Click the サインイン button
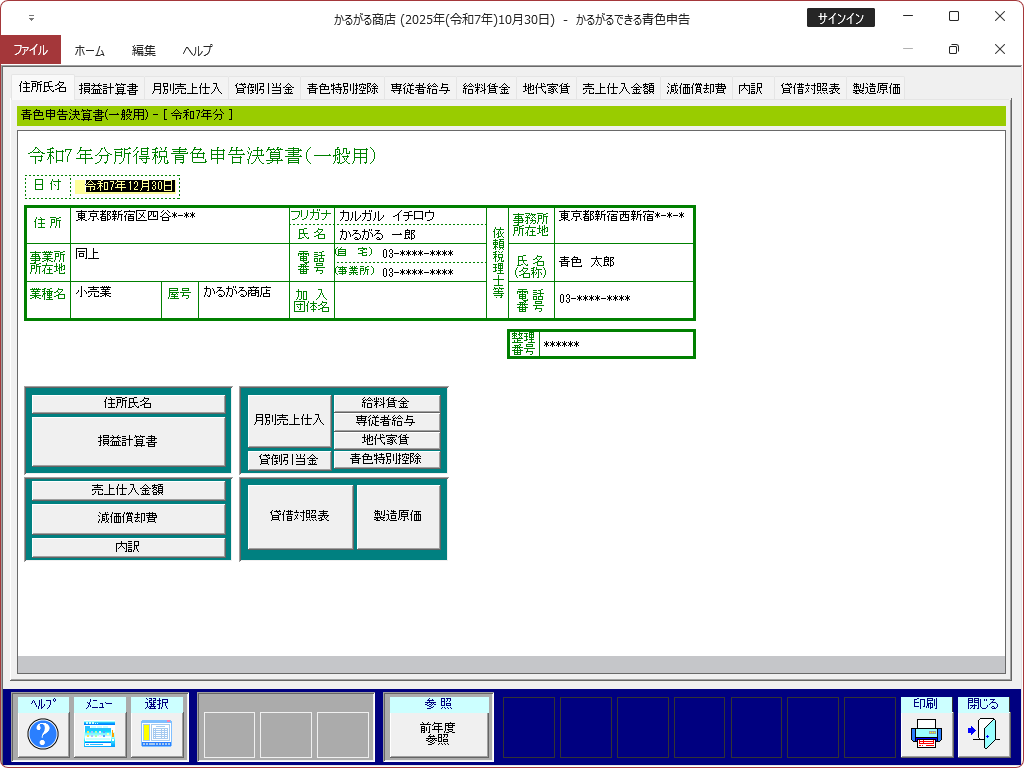Screen dimensions: 1024x768 [x=841, y=18]
